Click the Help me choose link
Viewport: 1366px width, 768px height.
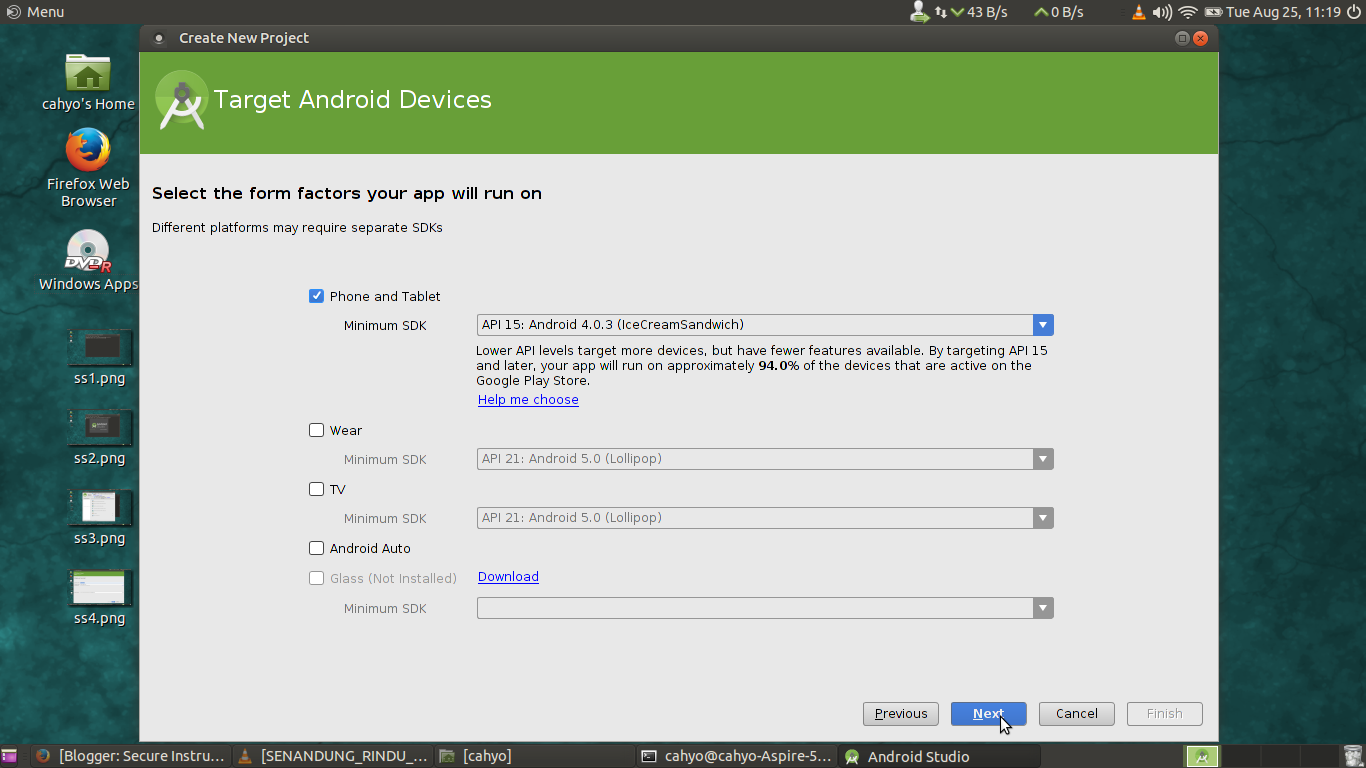528,400
